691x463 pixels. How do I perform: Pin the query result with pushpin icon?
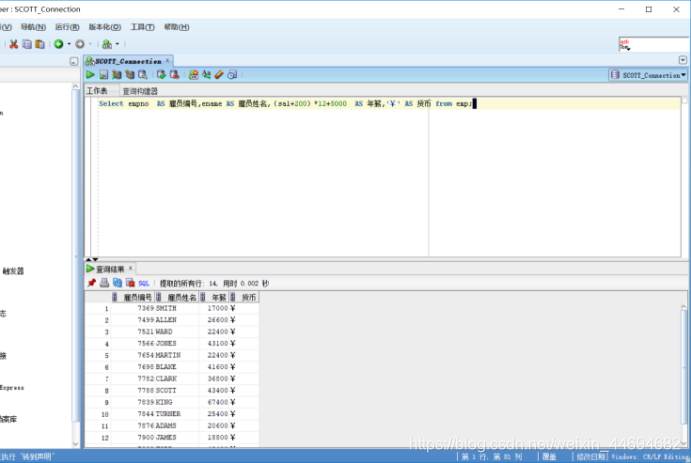[x=92, y=283]
